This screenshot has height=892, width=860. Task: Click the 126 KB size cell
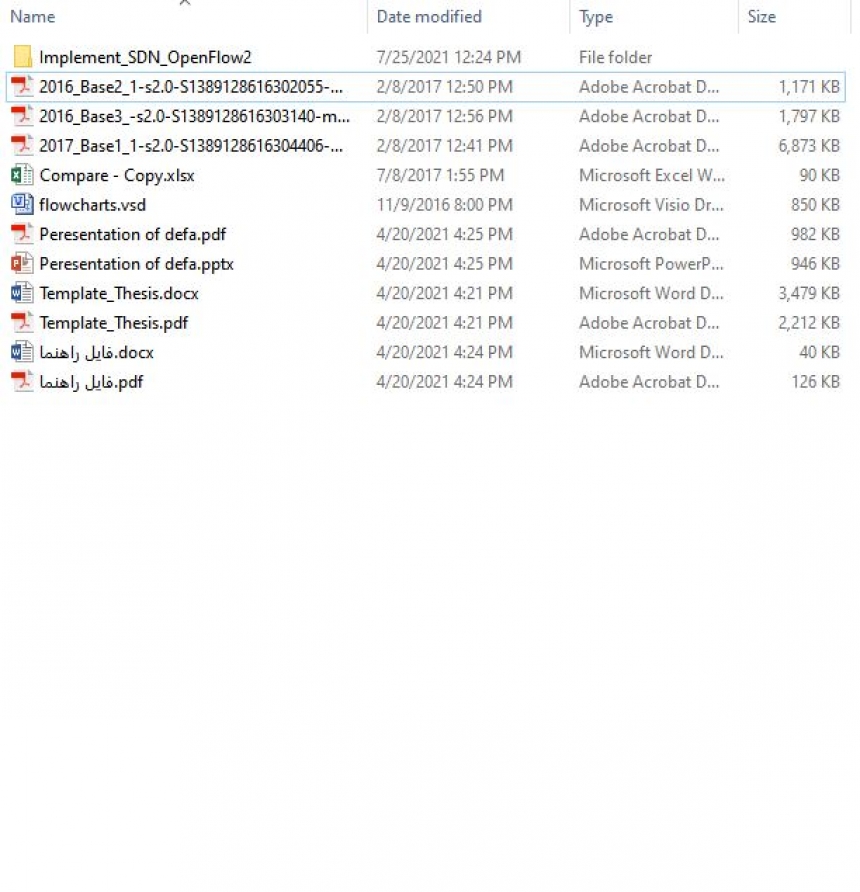pyautogui.click(x=815, y=382)
